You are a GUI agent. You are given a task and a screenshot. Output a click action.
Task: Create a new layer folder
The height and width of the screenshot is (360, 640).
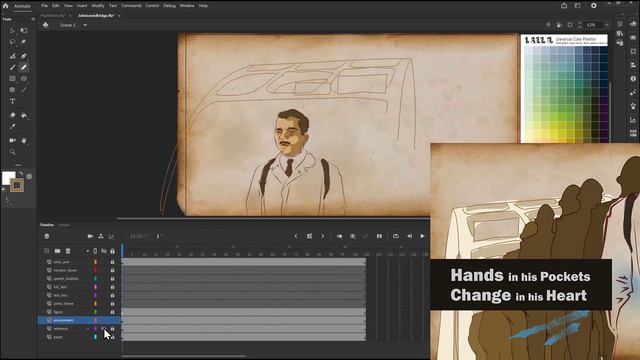(58, 251)
